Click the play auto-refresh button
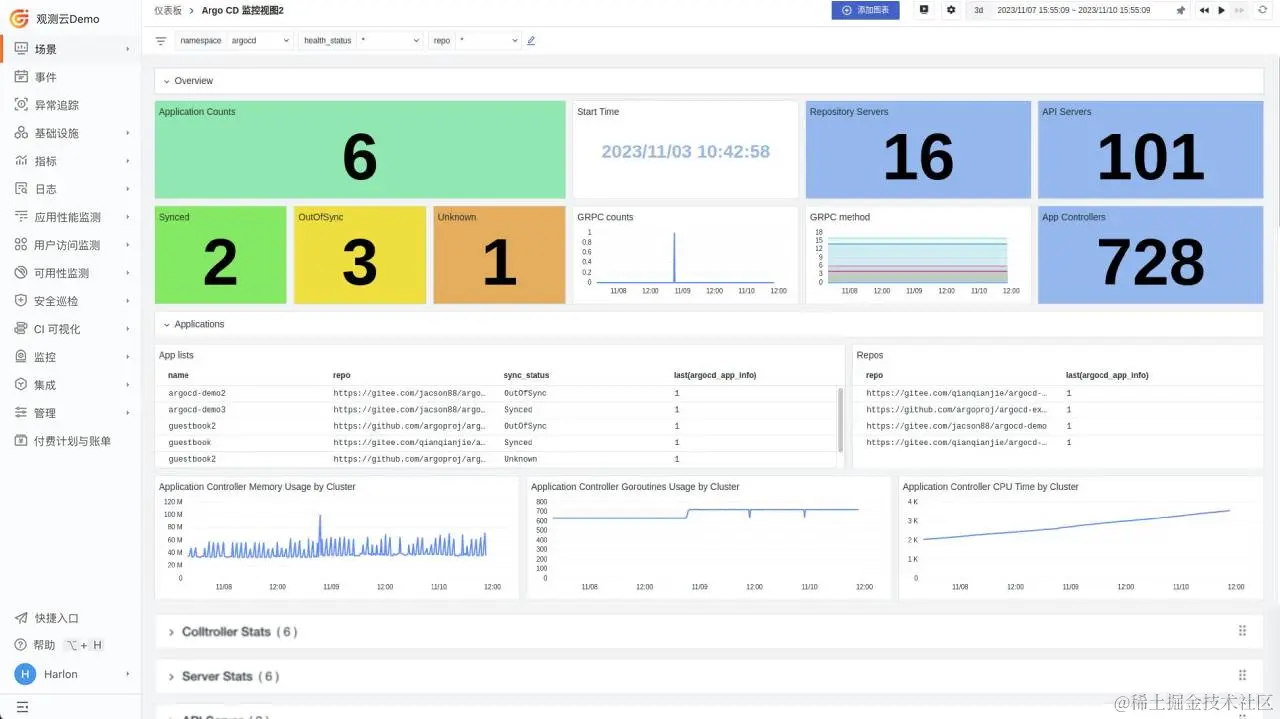 coord(1221,10)
